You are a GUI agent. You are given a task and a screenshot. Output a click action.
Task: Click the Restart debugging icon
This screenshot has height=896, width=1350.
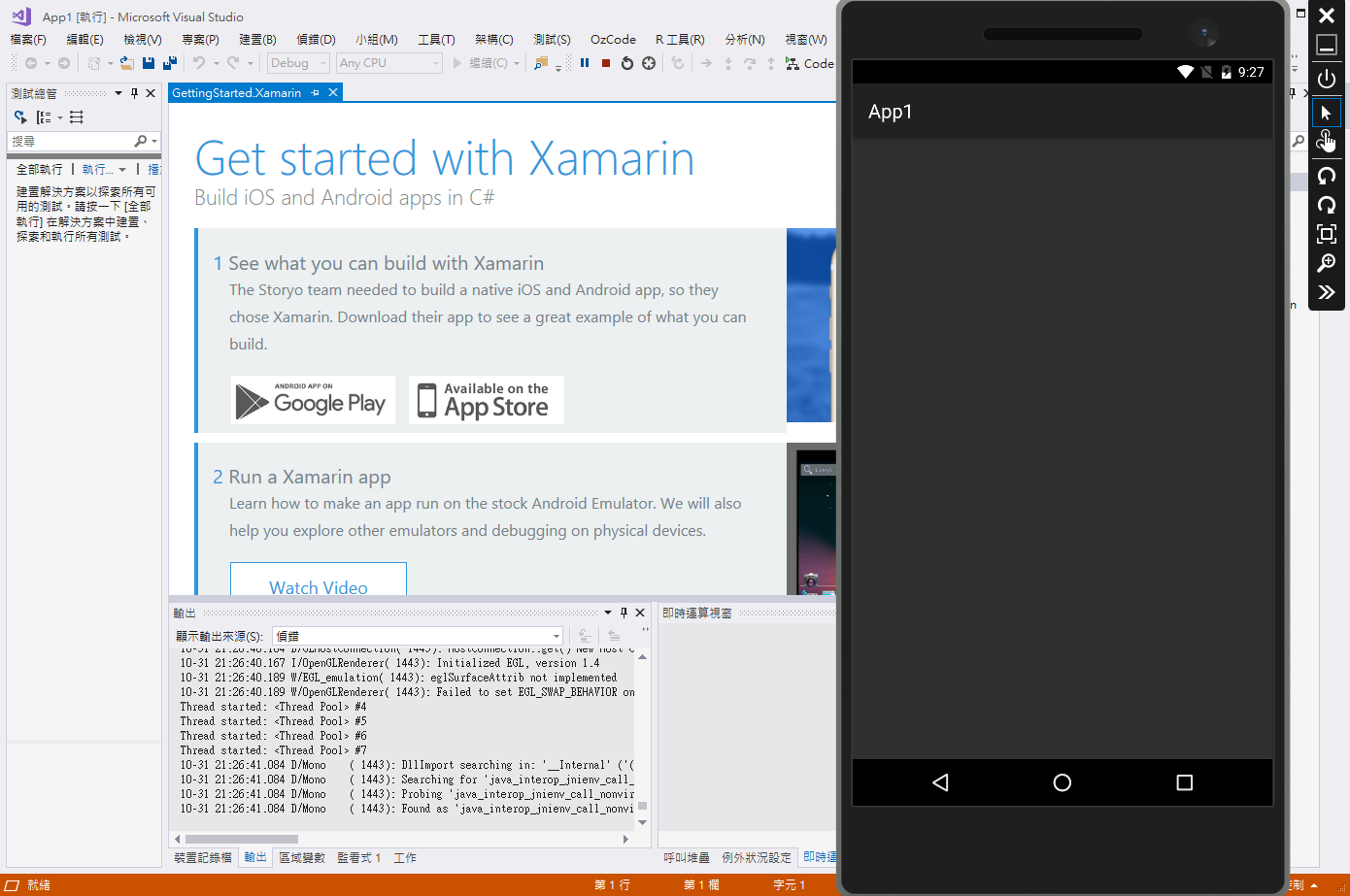pos(627,63)
